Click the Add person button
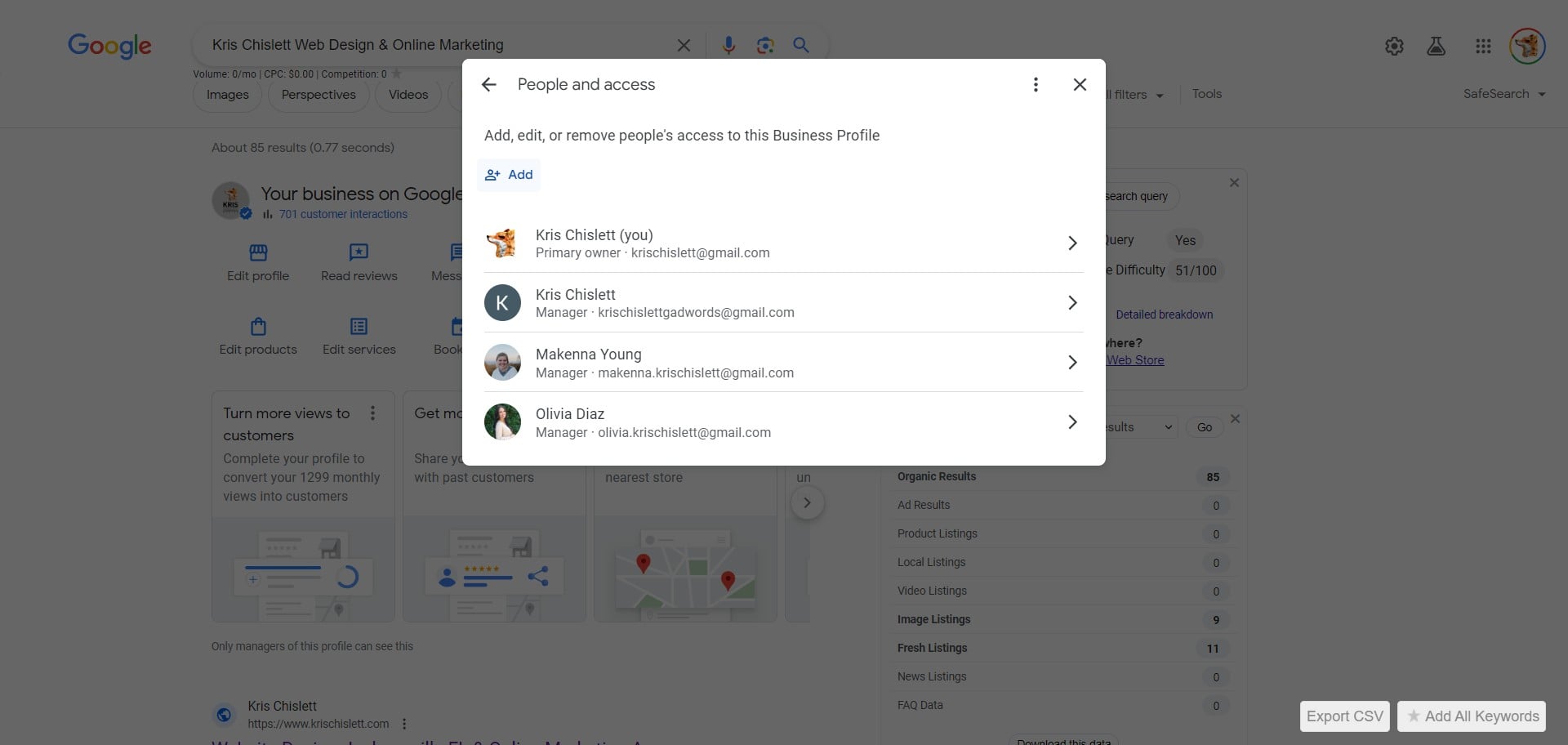 pos(509,175)
